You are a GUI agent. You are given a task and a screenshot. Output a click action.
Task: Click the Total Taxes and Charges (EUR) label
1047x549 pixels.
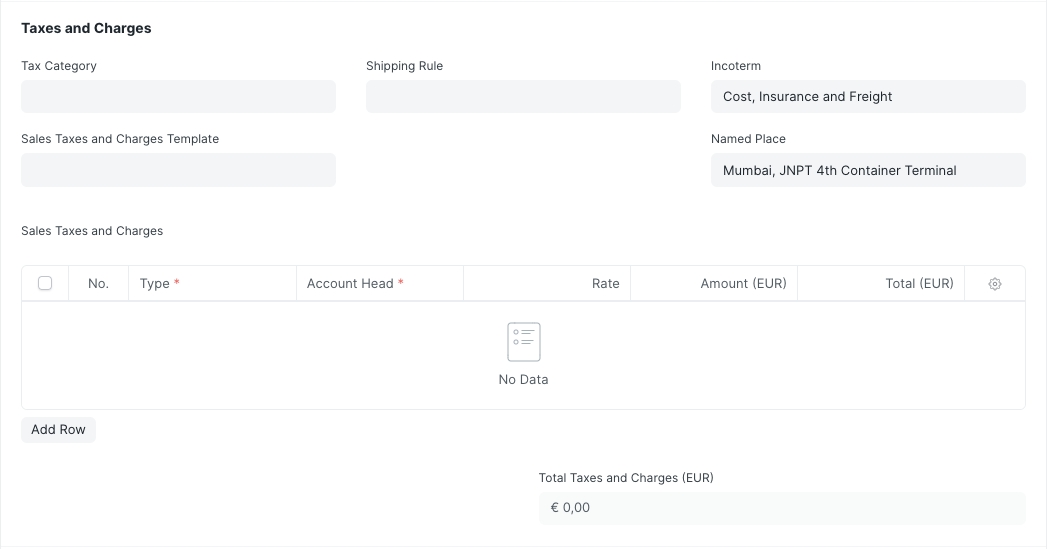[626, 478]
